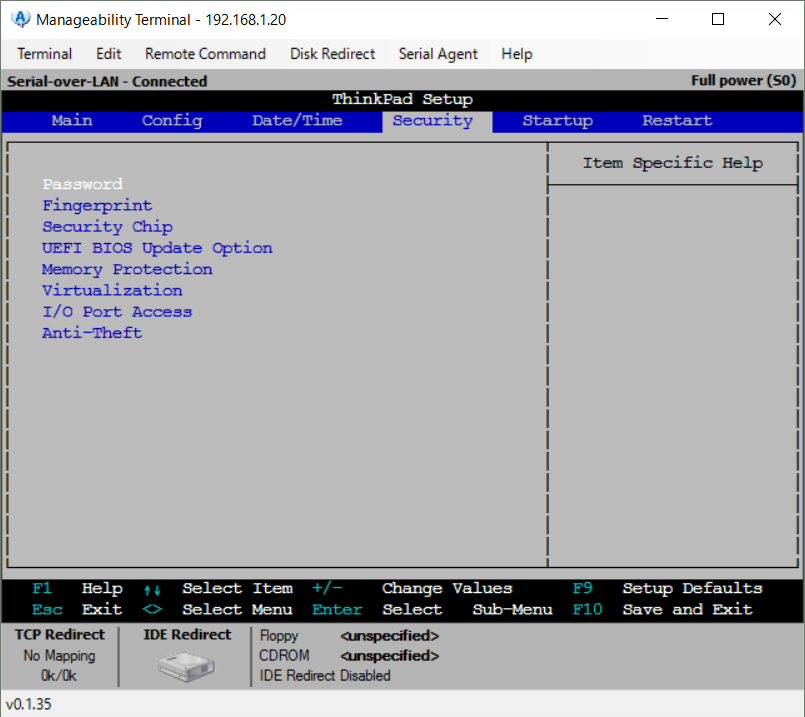Switch to the Restart BIOS tab

[x=677, y=121]
